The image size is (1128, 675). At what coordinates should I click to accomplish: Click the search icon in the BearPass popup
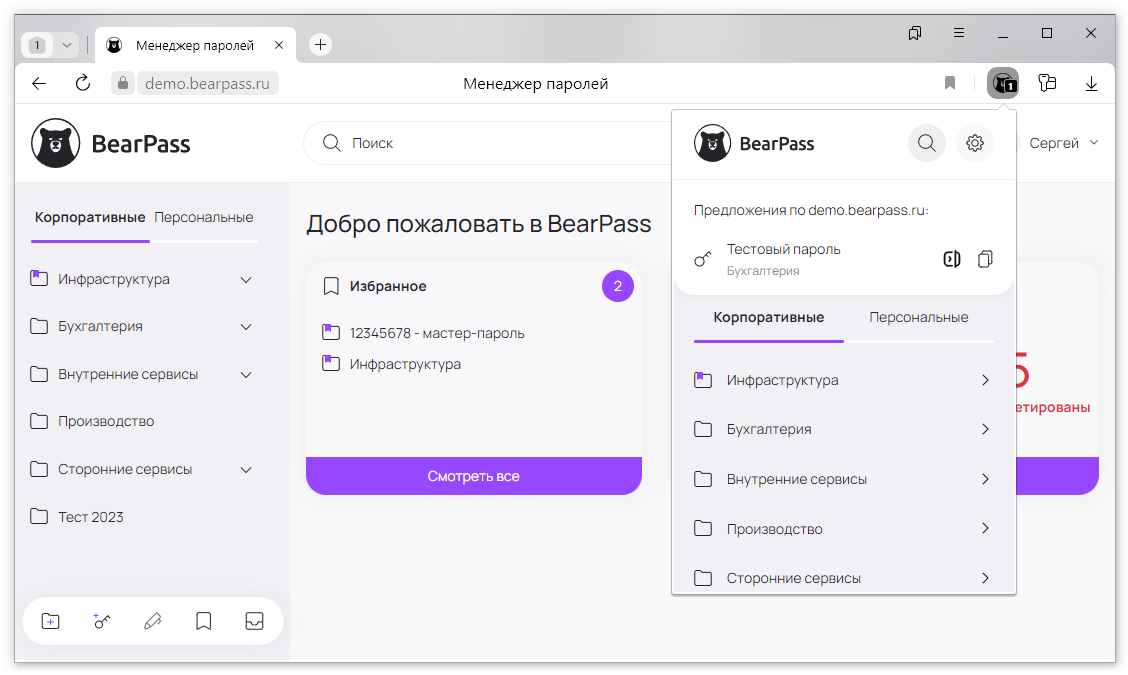[926, 143]
